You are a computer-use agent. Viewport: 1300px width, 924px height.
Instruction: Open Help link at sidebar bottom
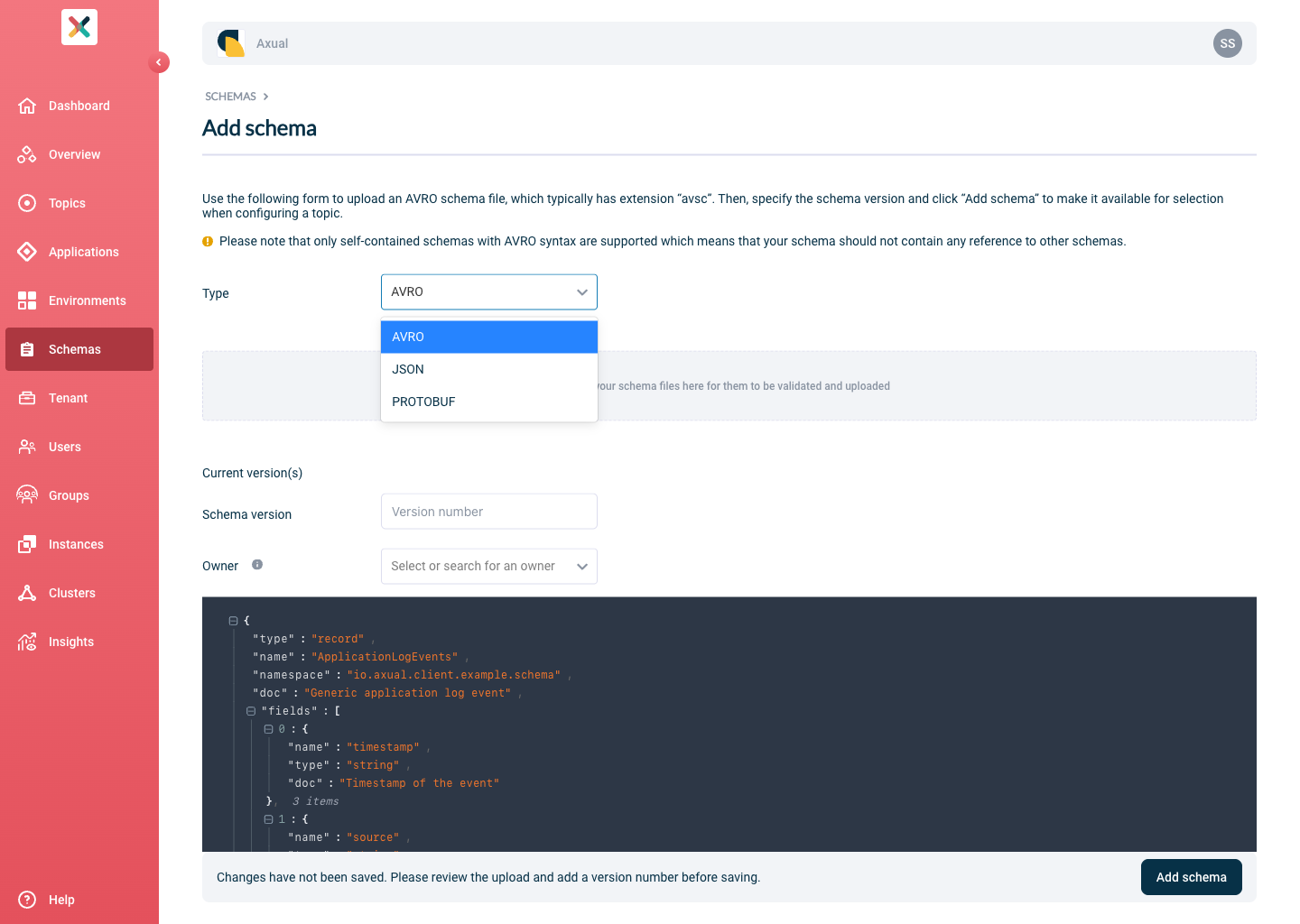pos(79,900)
